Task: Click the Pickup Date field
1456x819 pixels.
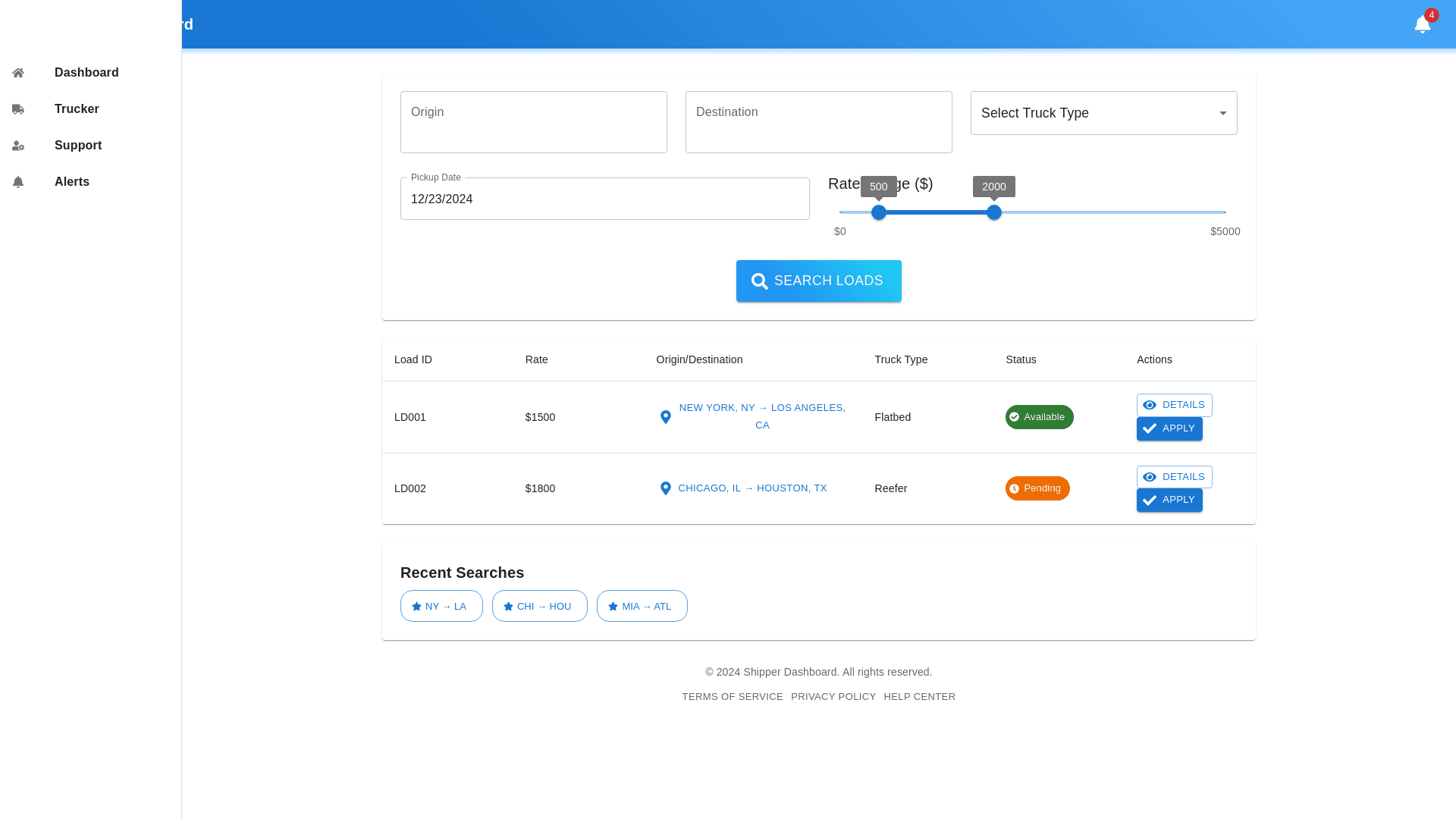Action: click(x=604, y=199)
